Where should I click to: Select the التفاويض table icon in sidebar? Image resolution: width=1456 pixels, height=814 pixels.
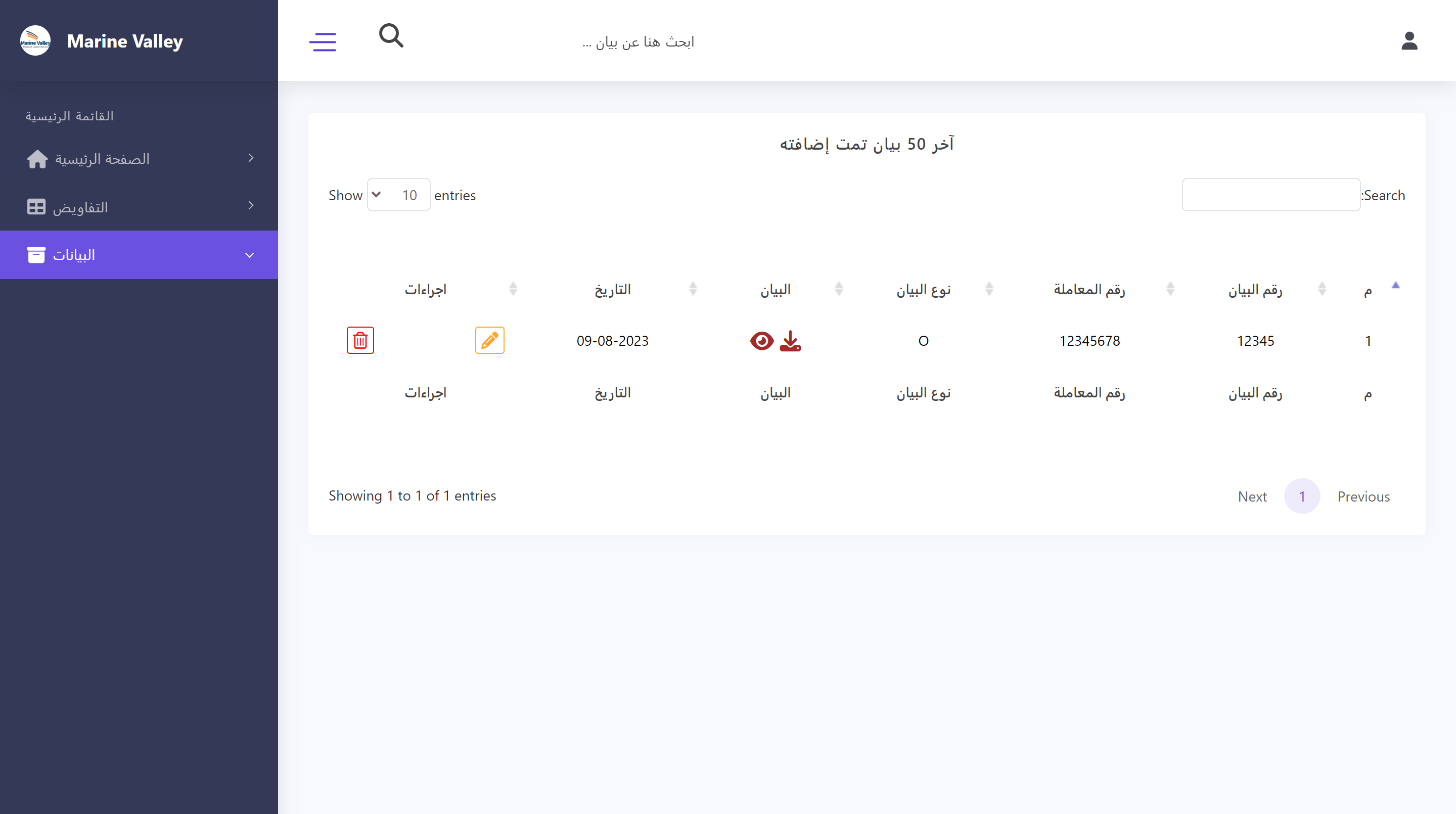coord(36,207)
